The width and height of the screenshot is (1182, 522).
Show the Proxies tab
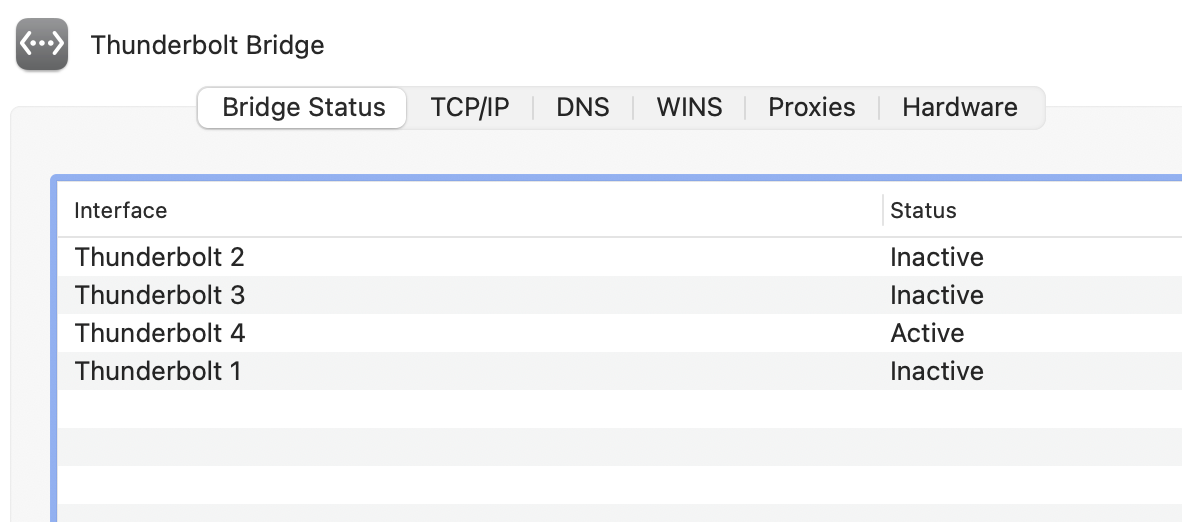(812, 108)
